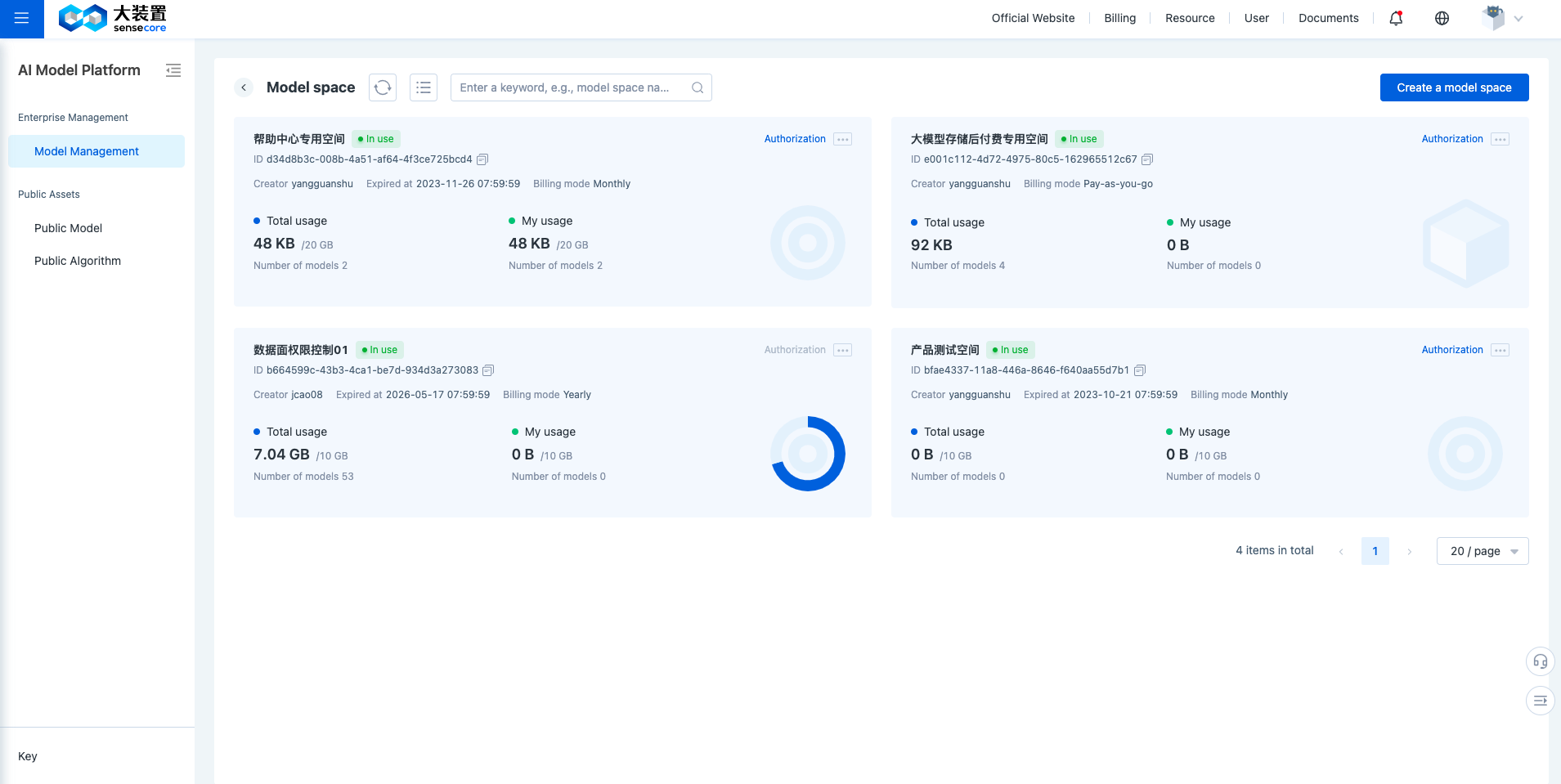
Task: Click 'Number of models 53' text
Action: pos(303,477)
